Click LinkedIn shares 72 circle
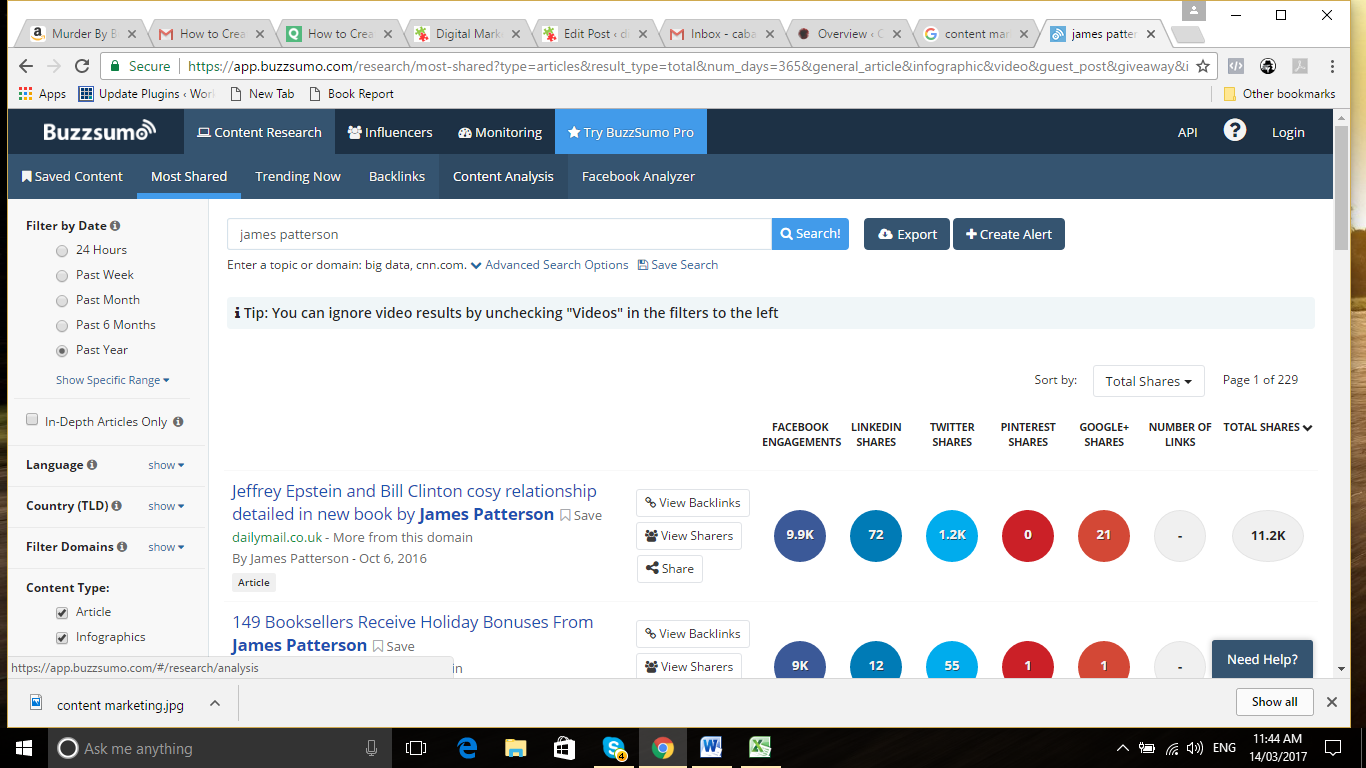This screenshot has width=1366, height=768. (876, 535)
